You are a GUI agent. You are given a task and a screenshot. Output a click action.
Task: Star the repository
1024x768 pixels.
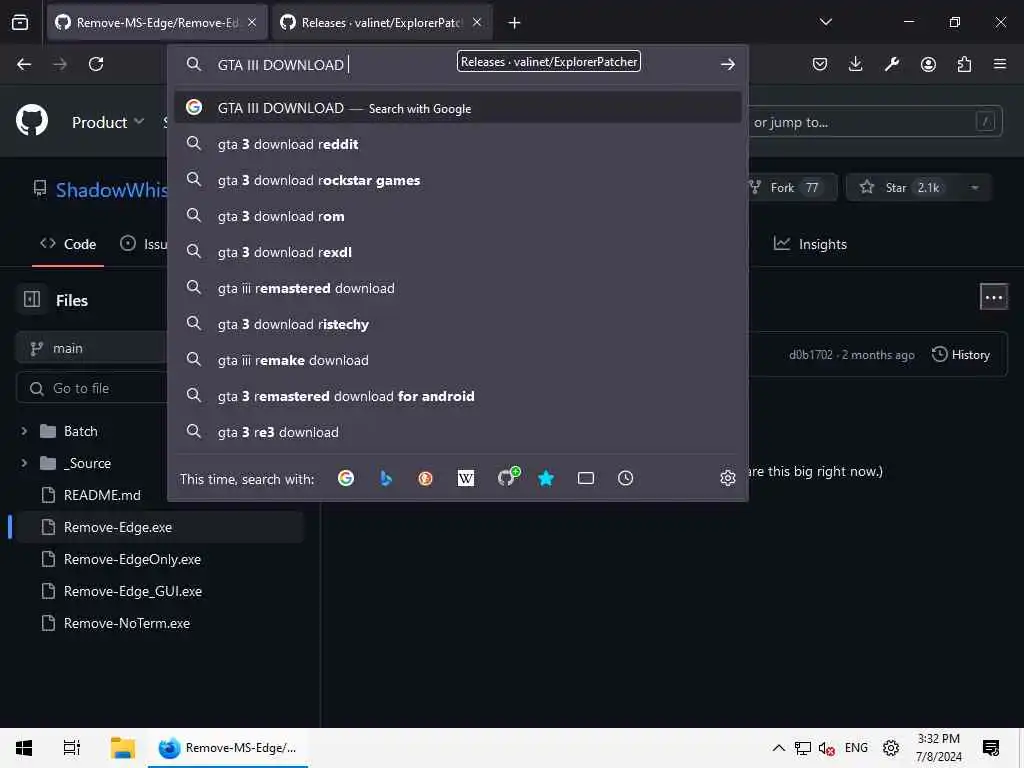click(x=903, y=187)
